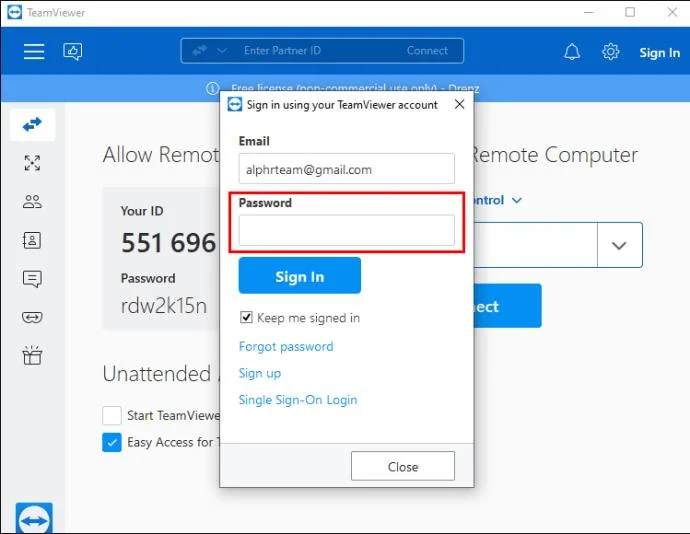The image size is (690, 534).
Task: Click the large blue Connect button behind the dialog
Action: tap(507, 306)
